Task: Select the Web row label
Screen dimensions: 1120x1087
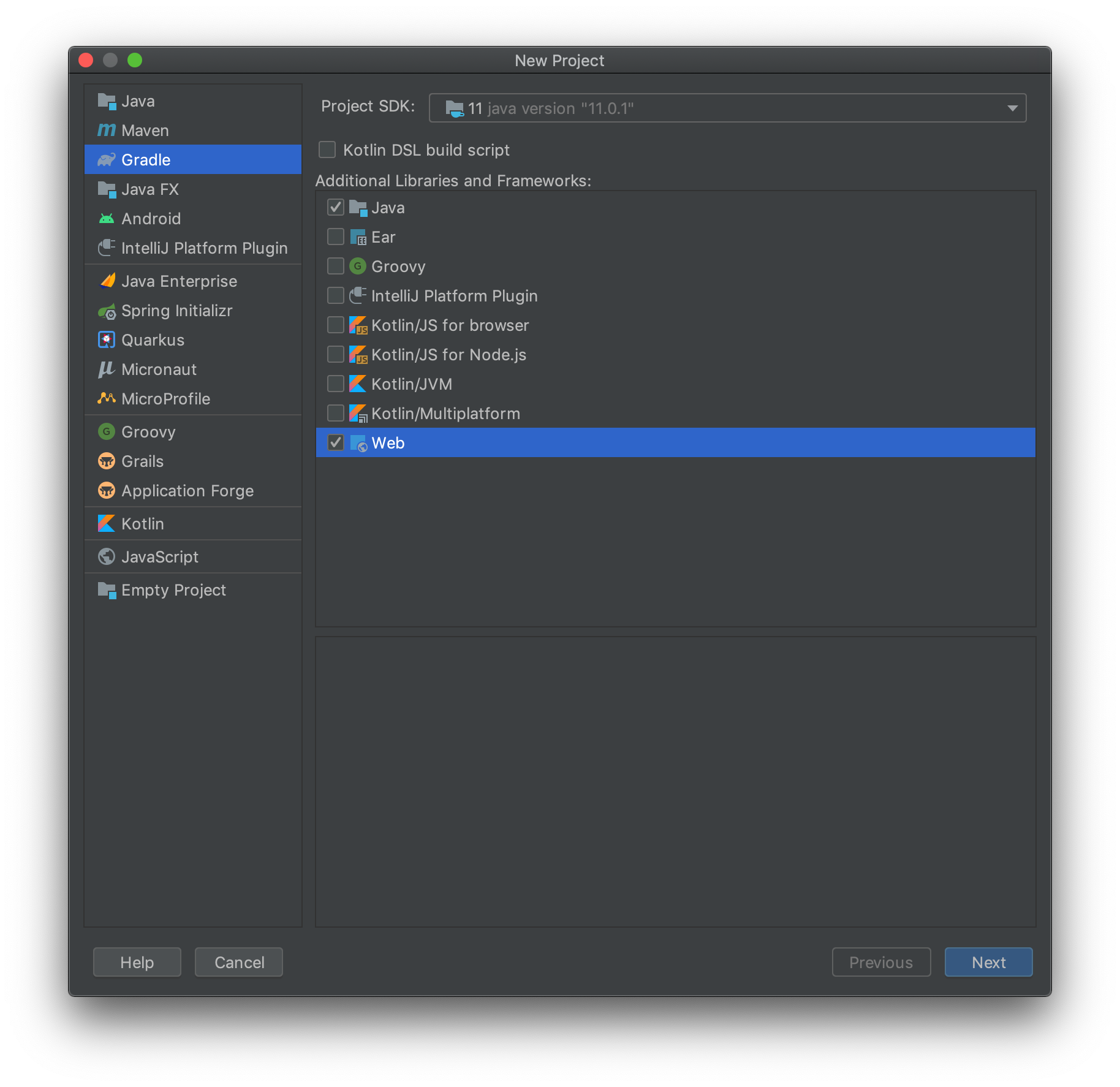Action: coord(388,443)
